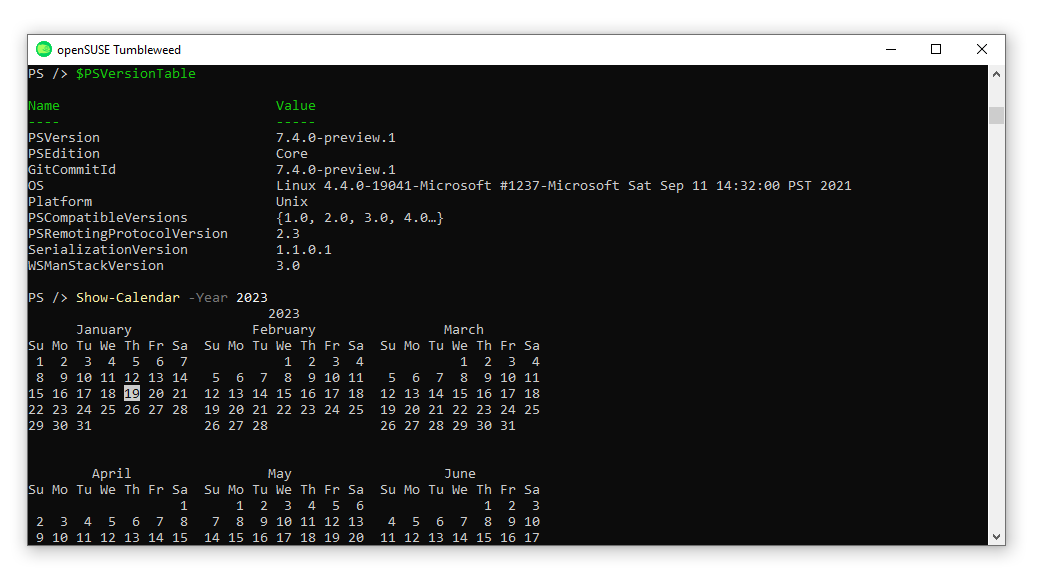The image size is (1053, 584).
Task: Click the openSUSE logo in the title bar
Action: pos(42,48)
